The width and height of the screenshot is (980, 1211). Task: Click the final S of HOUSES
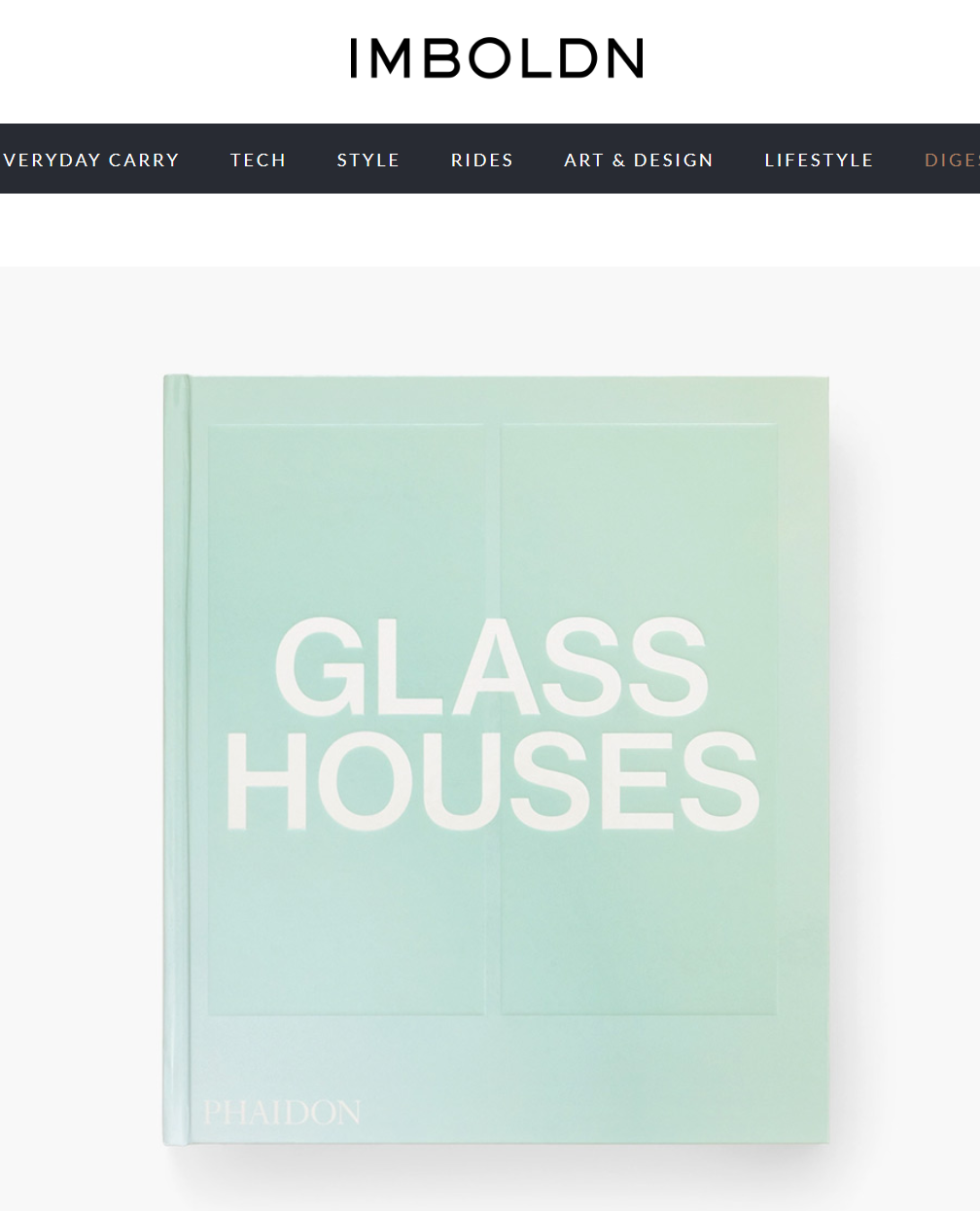(716, 781)
